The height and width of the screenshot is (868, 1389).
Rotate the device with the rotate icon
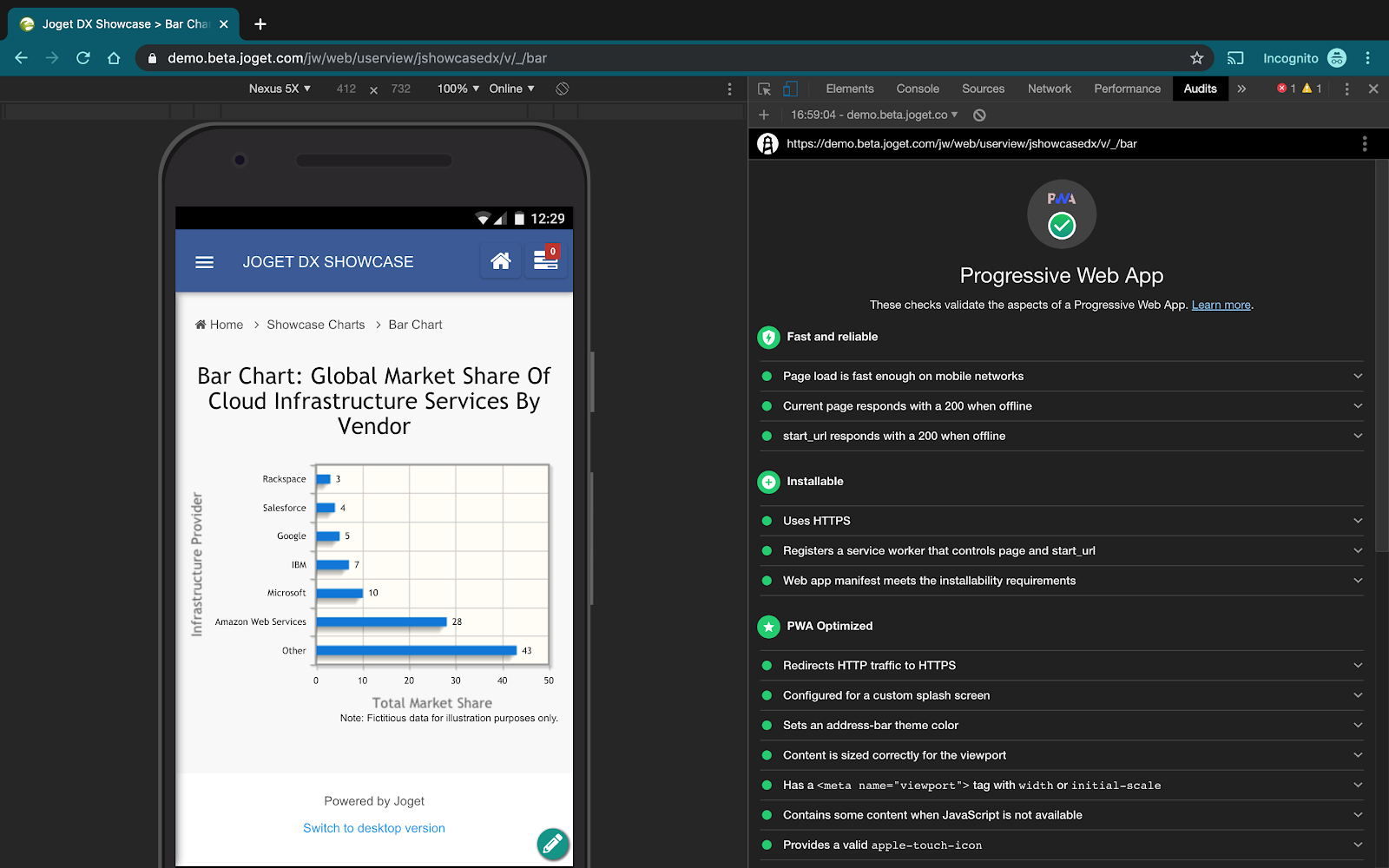pos(563,89)
